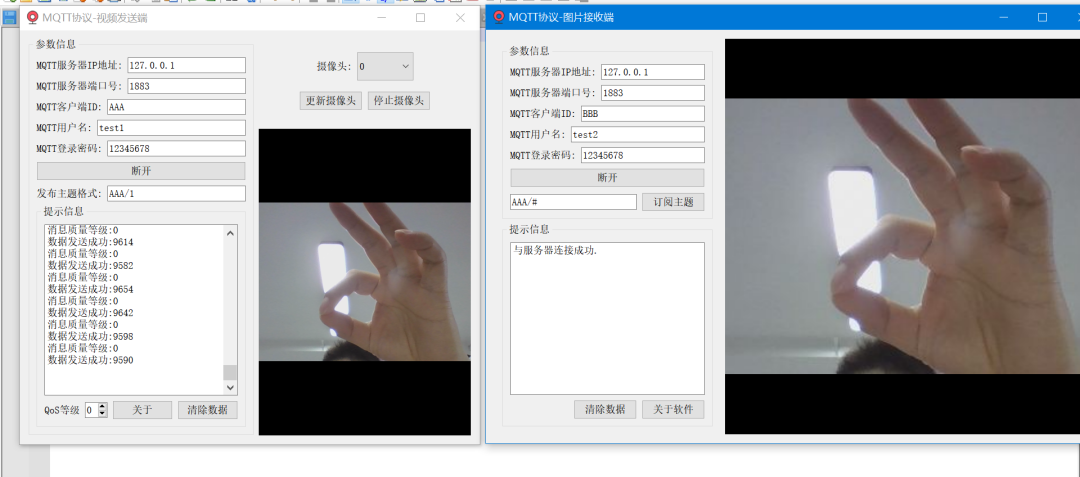Click the 关于 button in sender window
Screen dimensions: 1080x477
pos(142,410)
